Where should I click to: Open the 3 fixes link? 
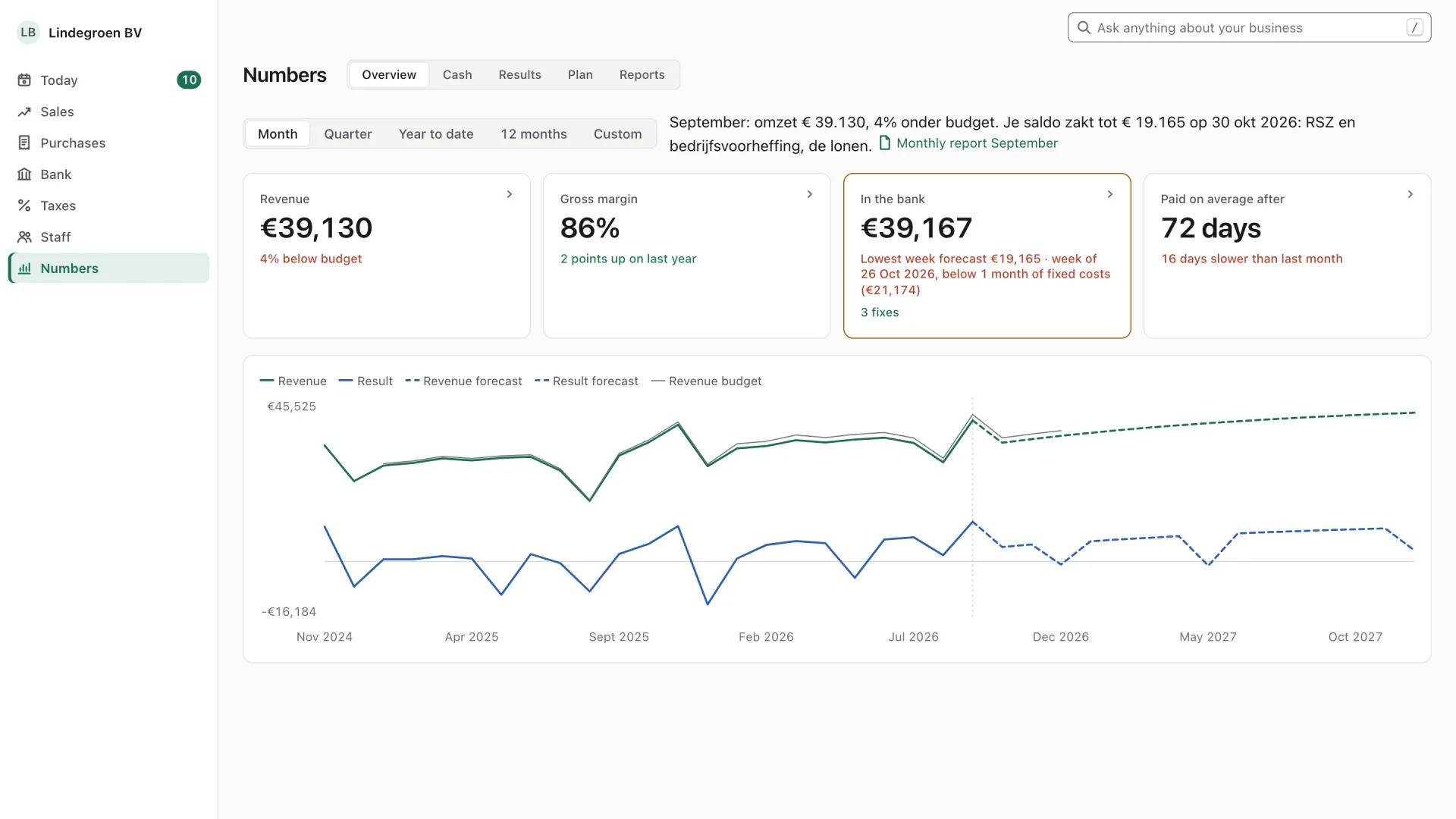point(880,312)
